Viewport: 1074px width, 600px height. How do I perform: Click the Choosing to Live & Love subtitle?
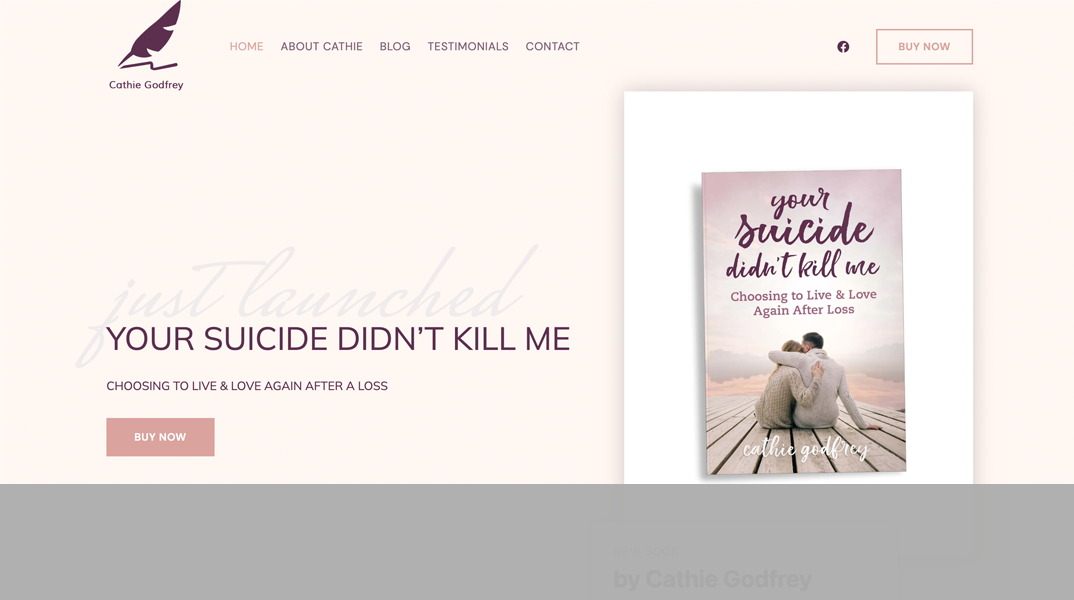pos(247,386)
